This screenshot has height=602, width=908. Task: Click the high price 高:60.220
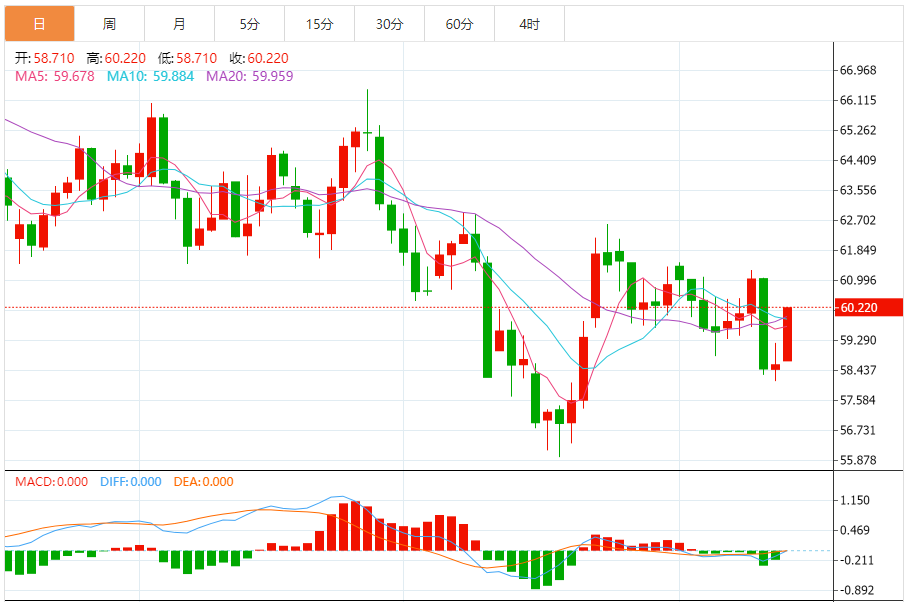pos(116,58)
